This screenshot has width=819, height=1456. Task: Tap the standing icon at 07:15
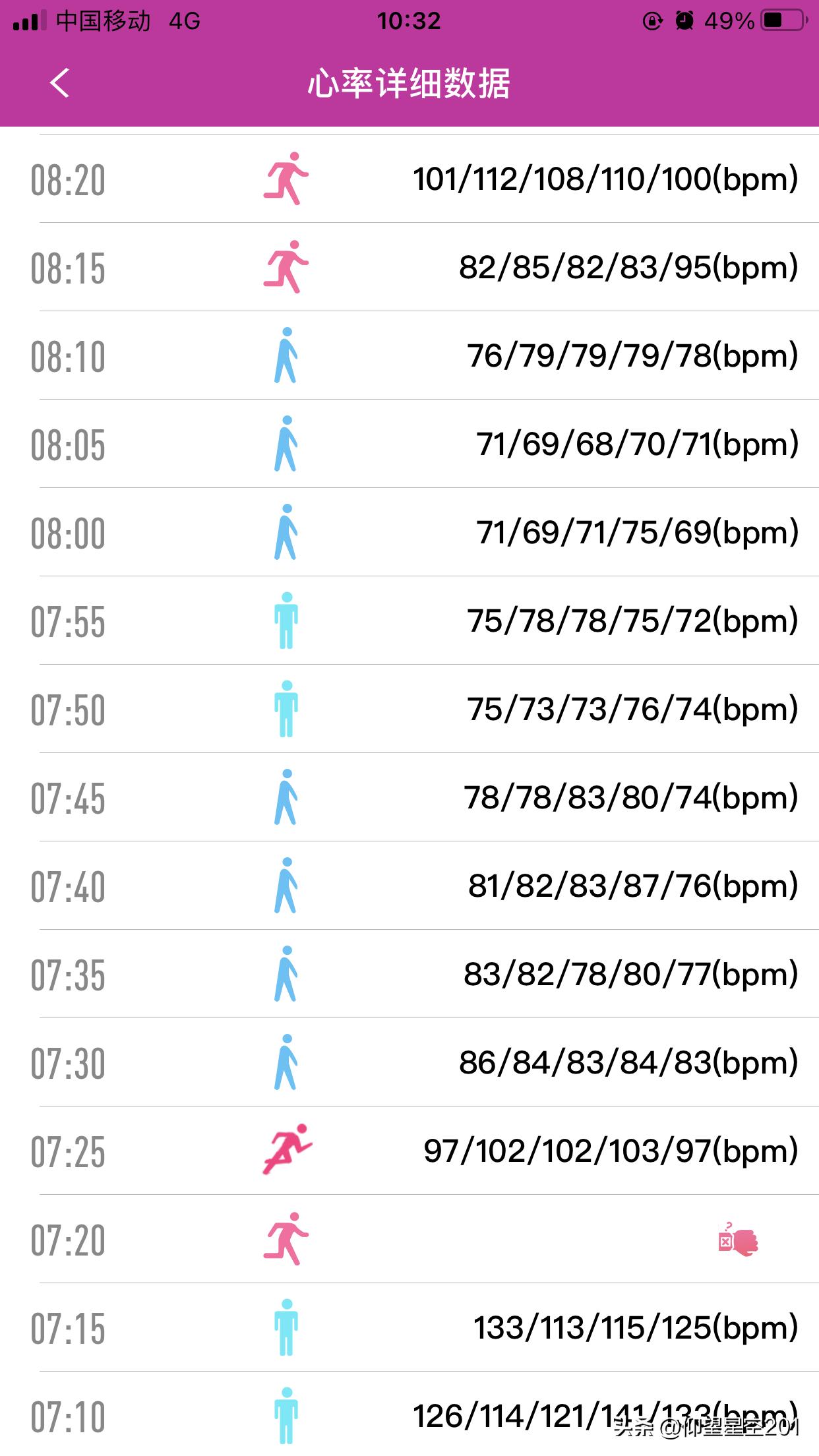286,1327
